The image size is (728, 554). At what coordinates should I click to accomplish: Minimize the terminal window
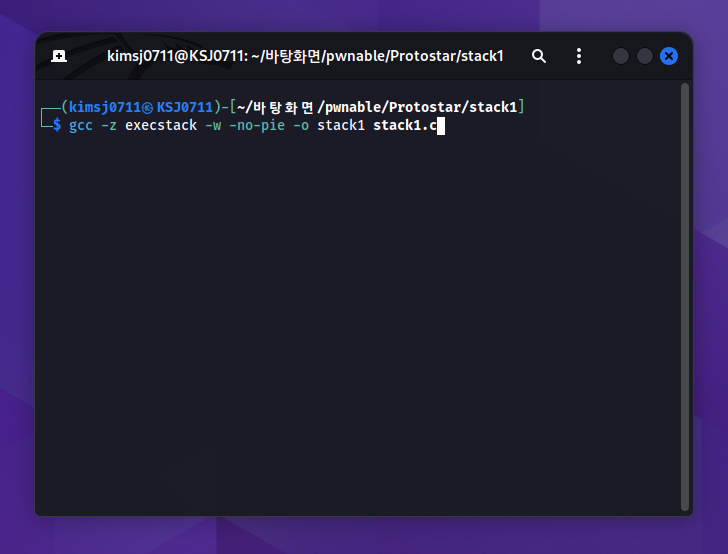(621, 56)
